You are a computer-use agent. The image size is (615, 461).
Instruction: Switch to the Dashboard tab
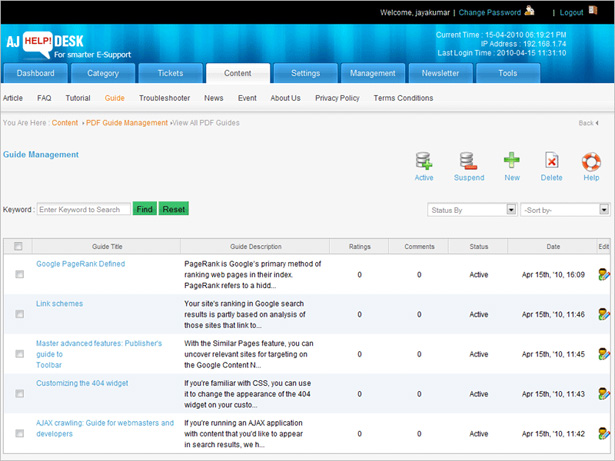pyautogui.click(x=35, y=73)
